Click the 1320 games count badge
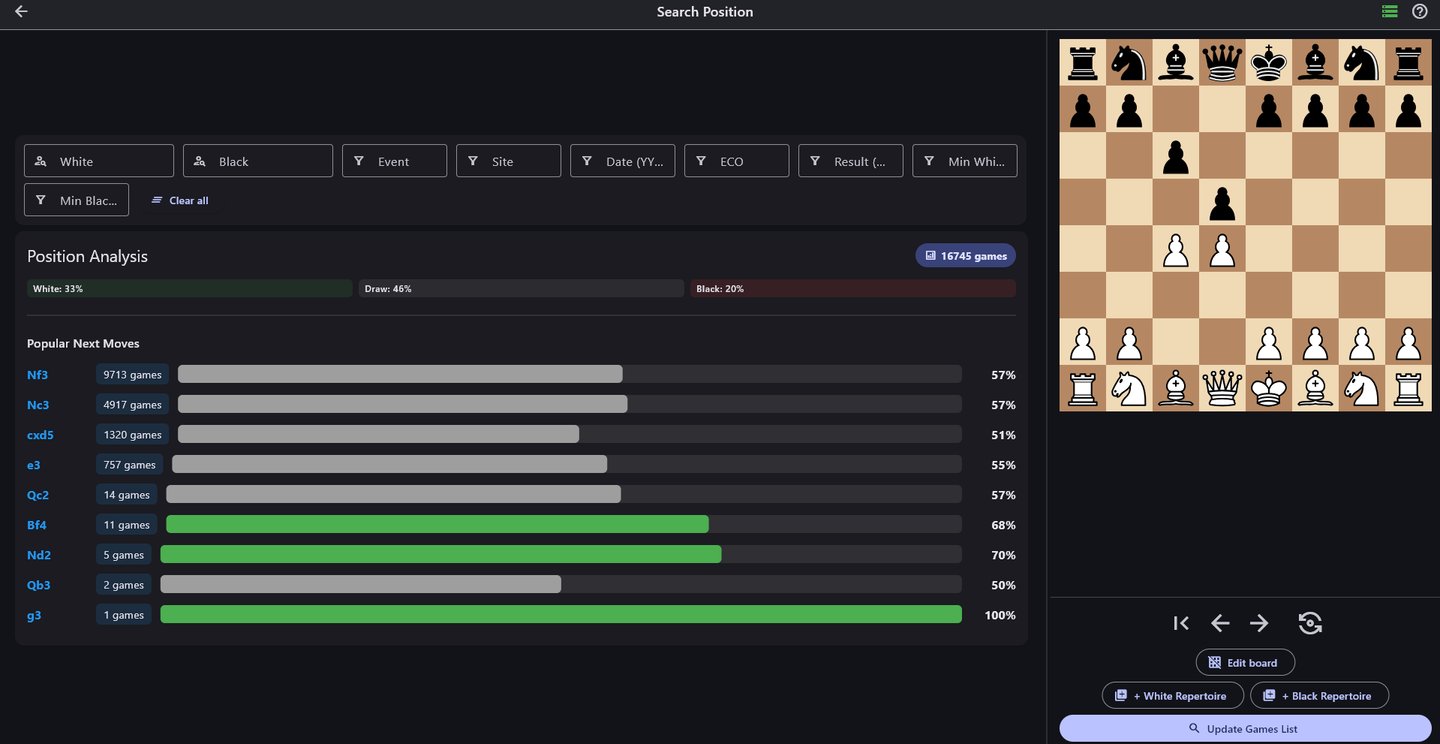Image resolution: width=1440 pixels, height=744 pixels. (x=132, y=435)
